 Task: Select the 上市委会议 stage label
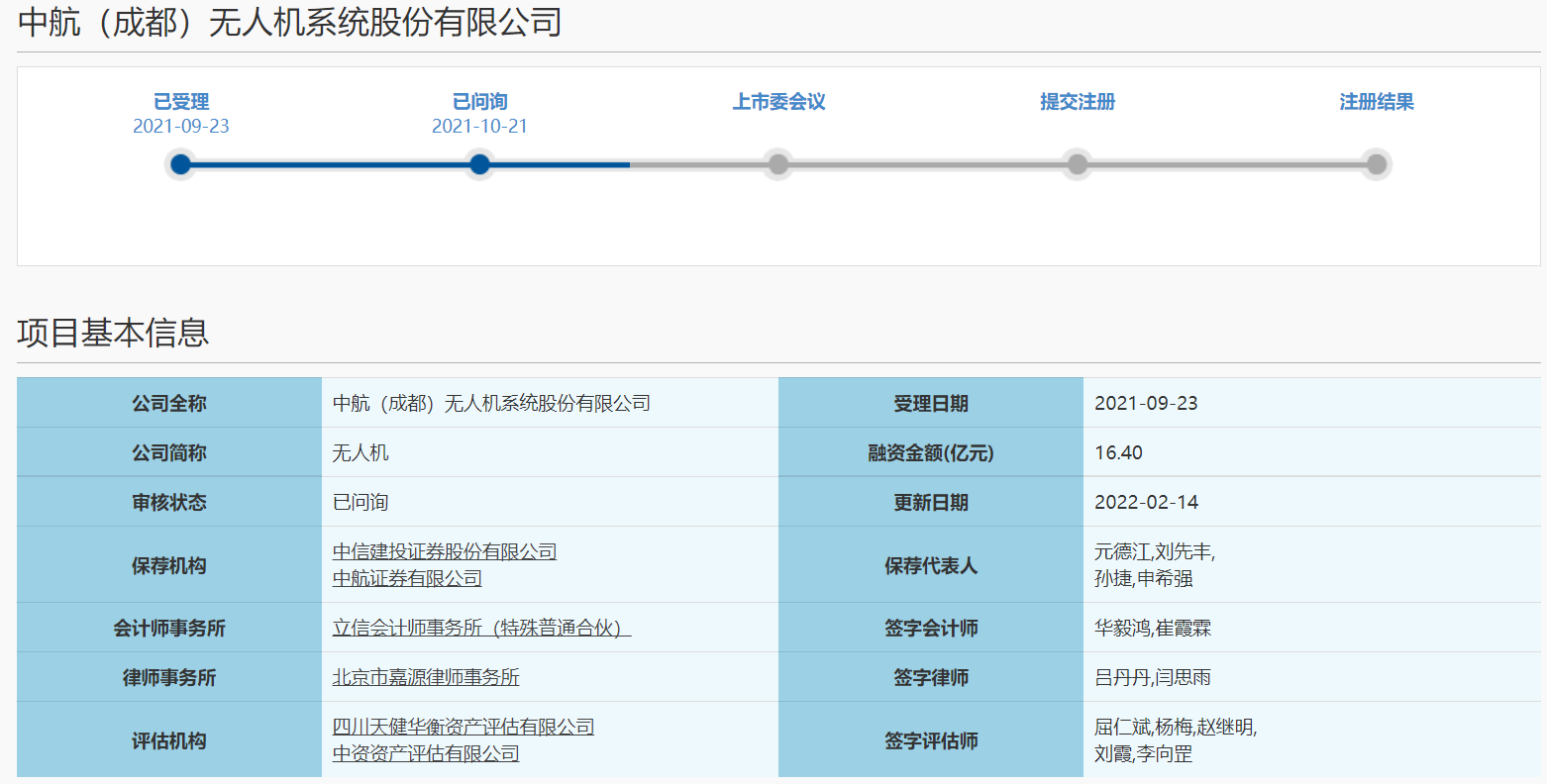coord(779,102)
